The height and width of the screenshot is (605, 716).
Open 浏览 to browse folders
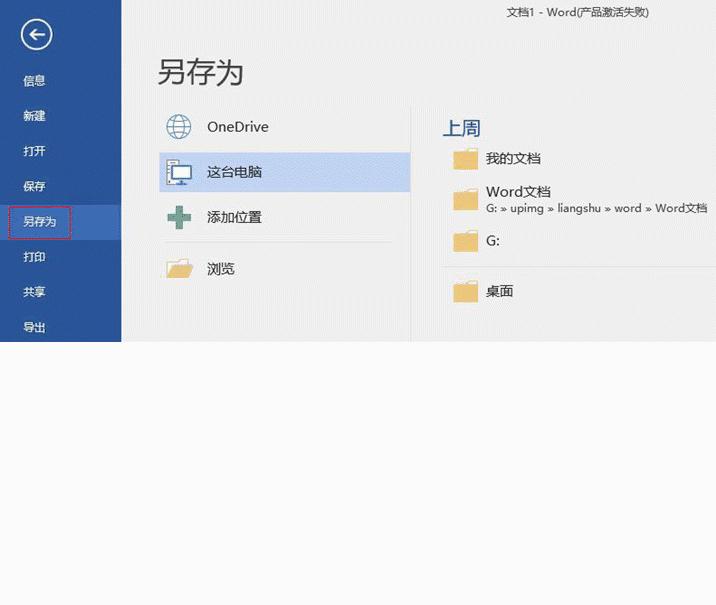[284, 268]
